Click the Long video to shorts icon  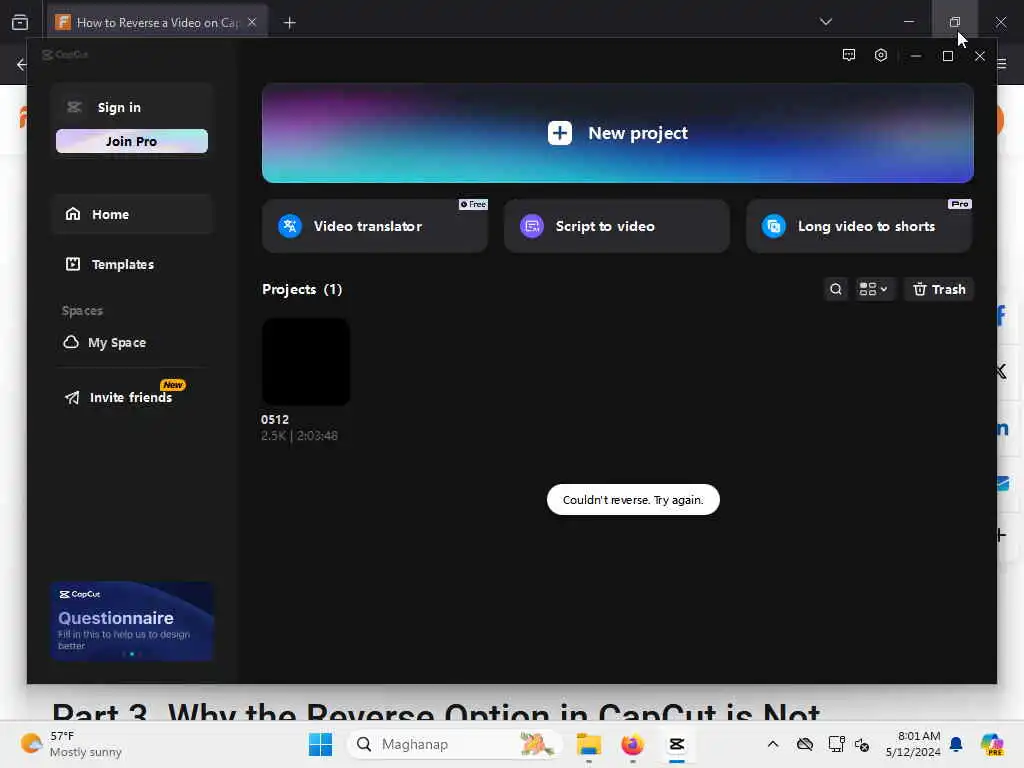pos(774,226)
